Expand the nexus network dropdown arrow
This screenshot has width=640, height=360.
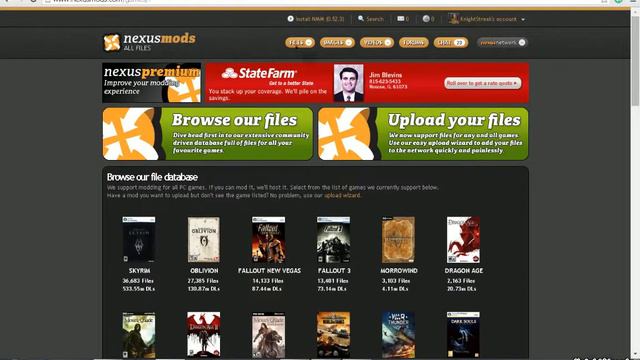[x=522, y=42]
